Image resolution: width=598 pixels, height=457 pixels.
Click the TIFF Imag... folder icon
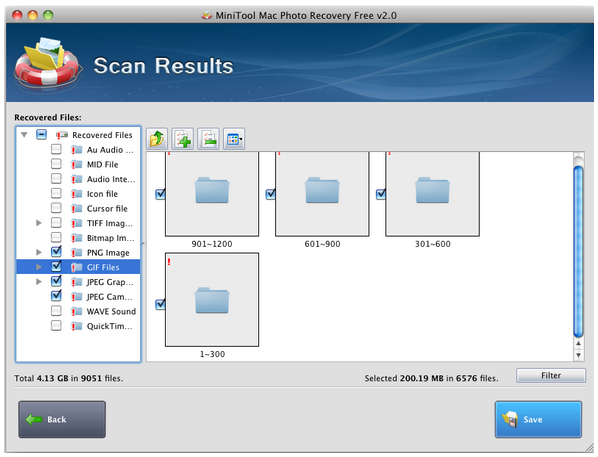pos(77,223)
